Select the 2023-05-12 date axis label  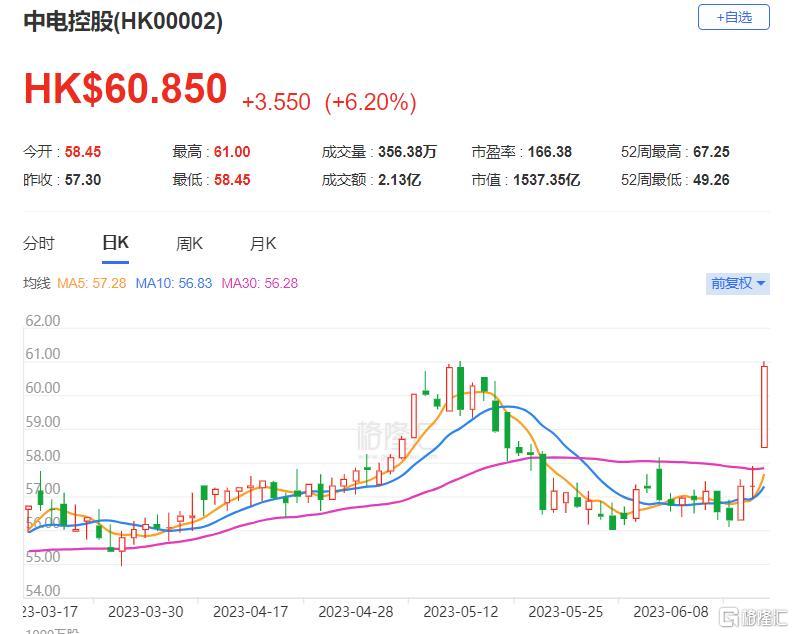coord(460,611)
